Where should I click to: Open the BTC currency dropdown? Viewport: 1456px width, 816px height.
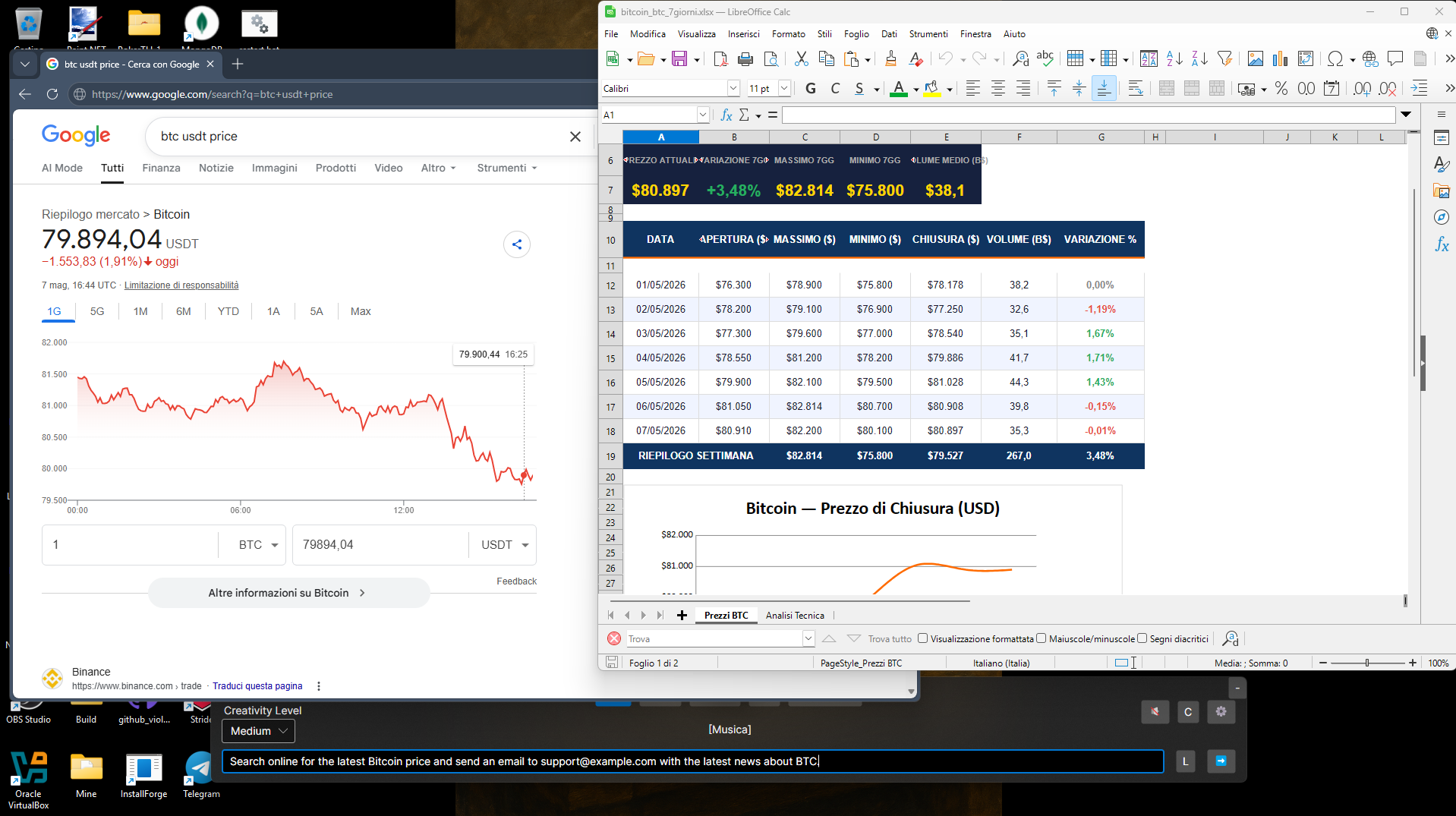click(258, 545)
